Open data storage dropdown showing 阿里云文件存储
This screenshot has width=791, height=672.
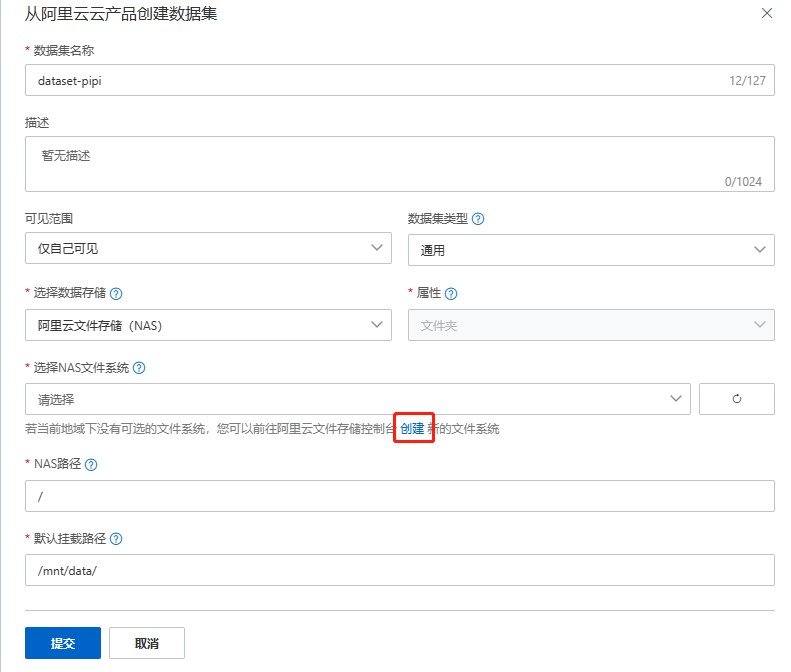click(x=208, y=324)
